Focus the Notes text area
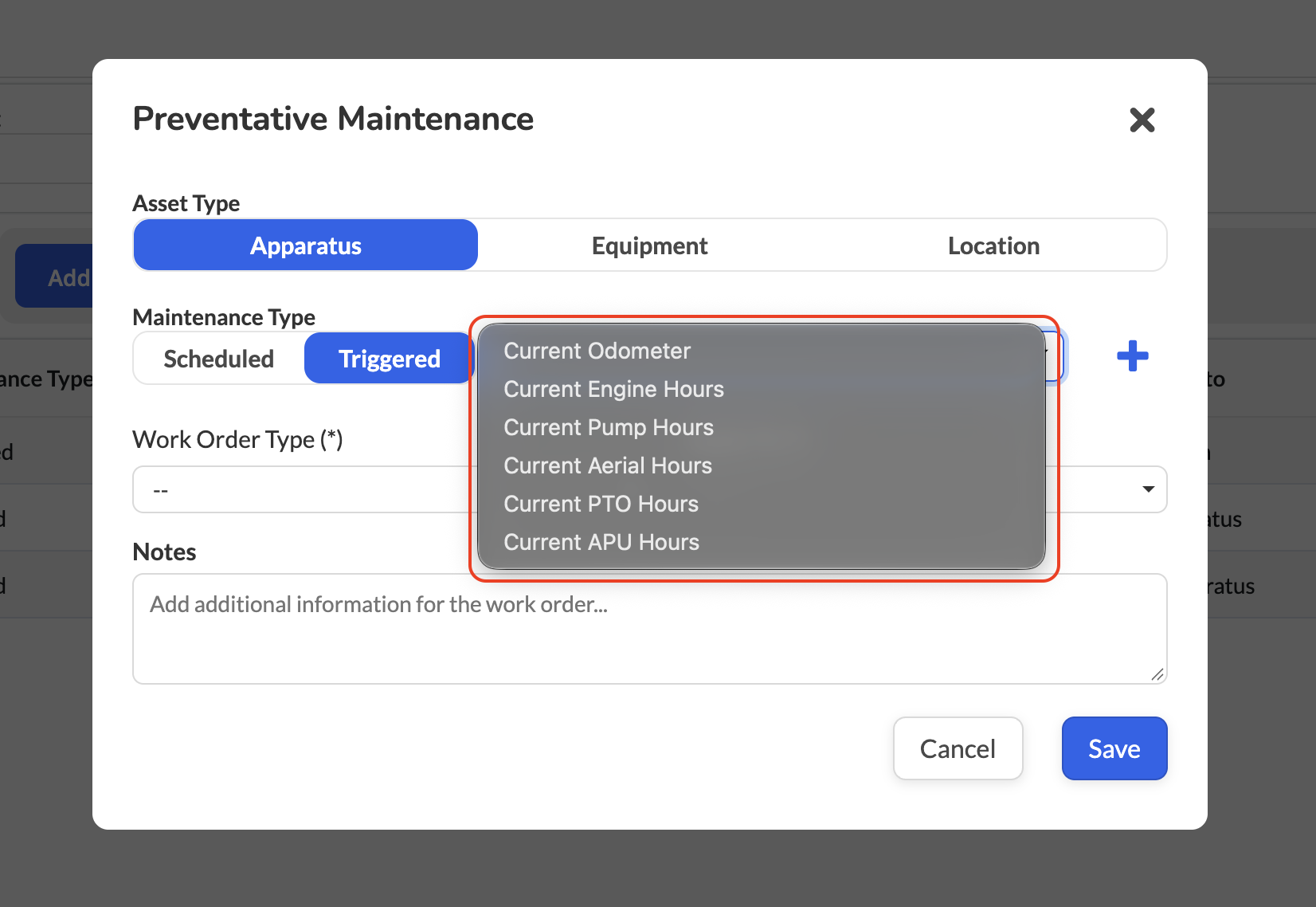The image size is (1316, 907). 649,629
